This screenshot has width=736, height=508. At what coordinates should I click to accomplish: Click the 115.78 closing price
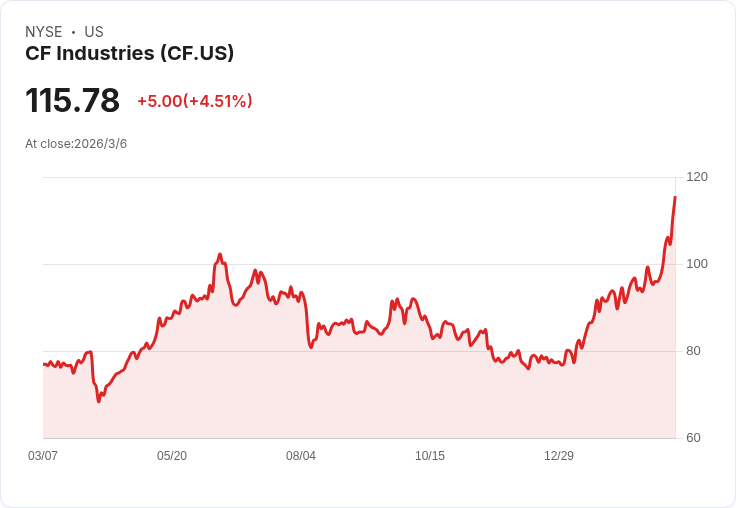pos(72,101)
